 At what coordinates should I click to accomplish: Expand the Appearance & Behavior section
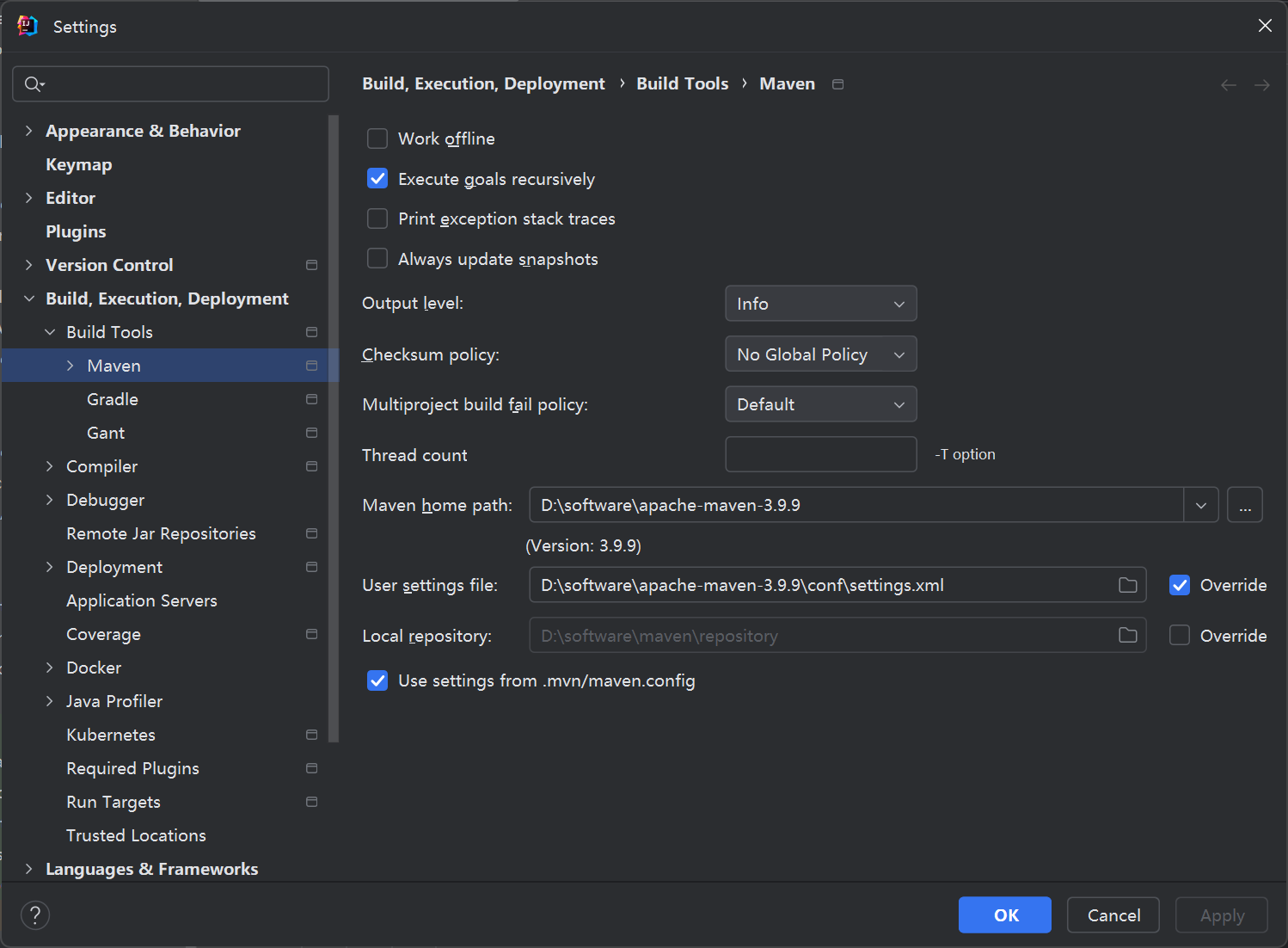[29, 131]
